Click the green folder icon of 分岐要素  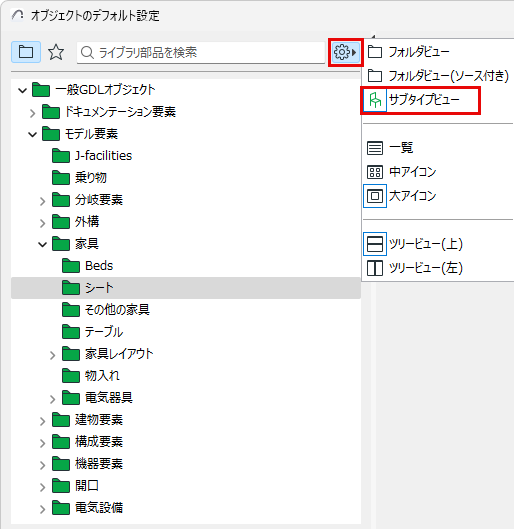(61, 200)
